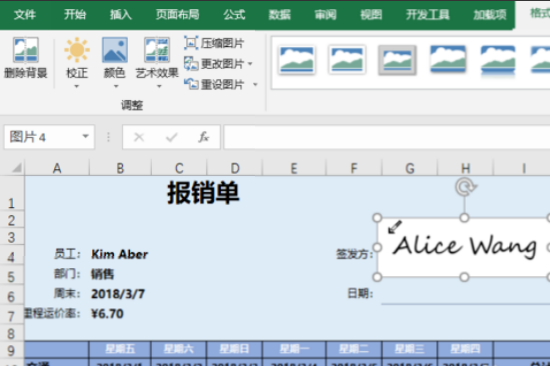
Task: Click 更改图片 change picture button
Action: tap(214, 64)
